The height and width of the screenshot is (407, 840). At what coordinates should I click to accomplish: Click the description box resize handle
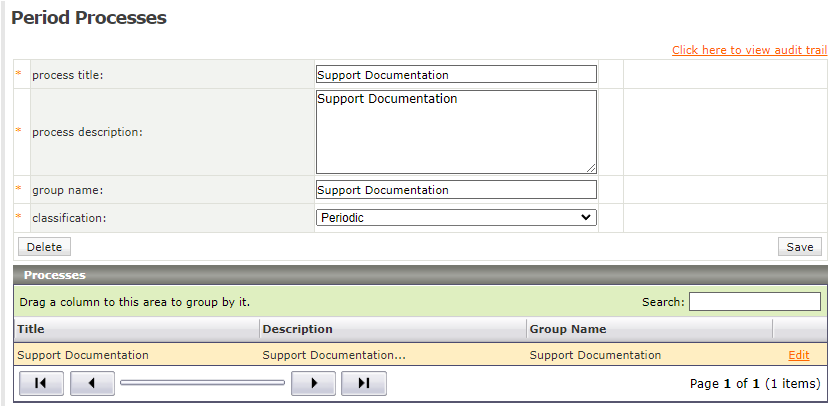pos(591,168)
